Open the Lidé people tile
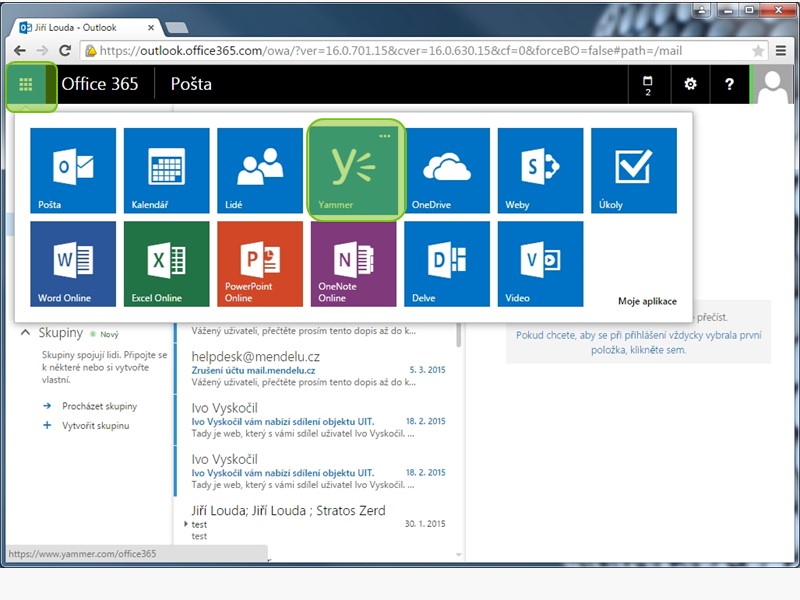This screenshot has height=600, width=800. 260,170
